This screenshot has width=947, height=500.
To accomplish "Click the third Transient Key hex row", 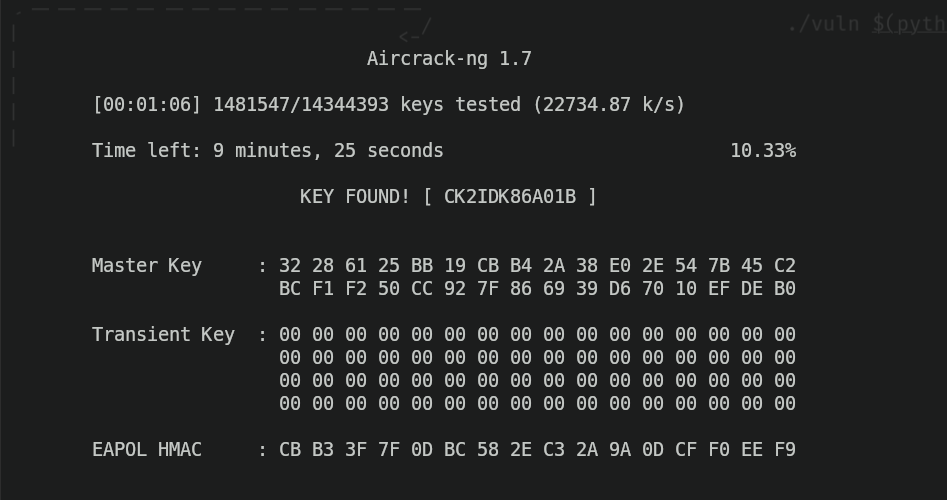I will pos(537,381).
